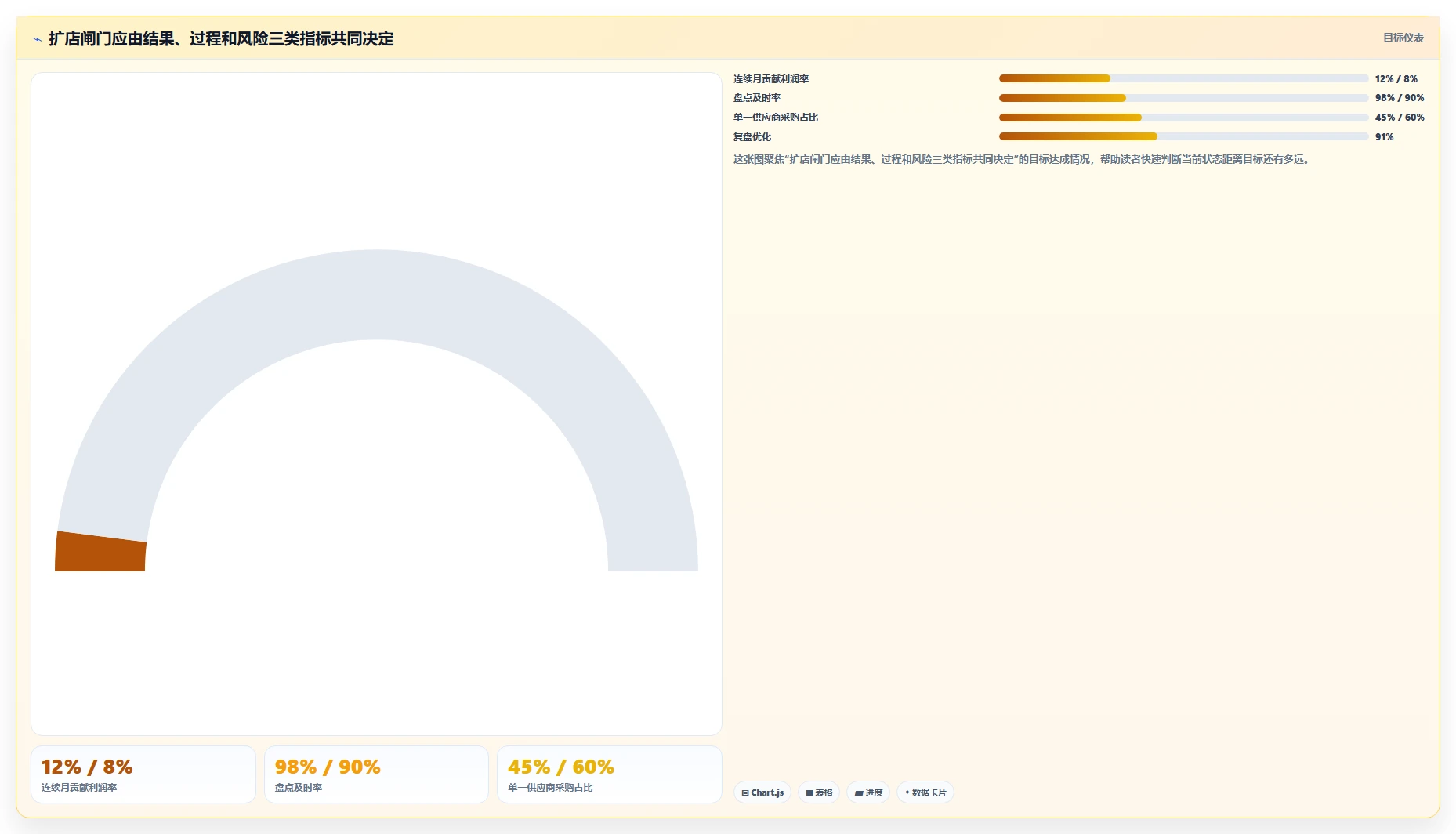Click the 单一供应商采购占比 progress bar

[x=1183, y=118]
